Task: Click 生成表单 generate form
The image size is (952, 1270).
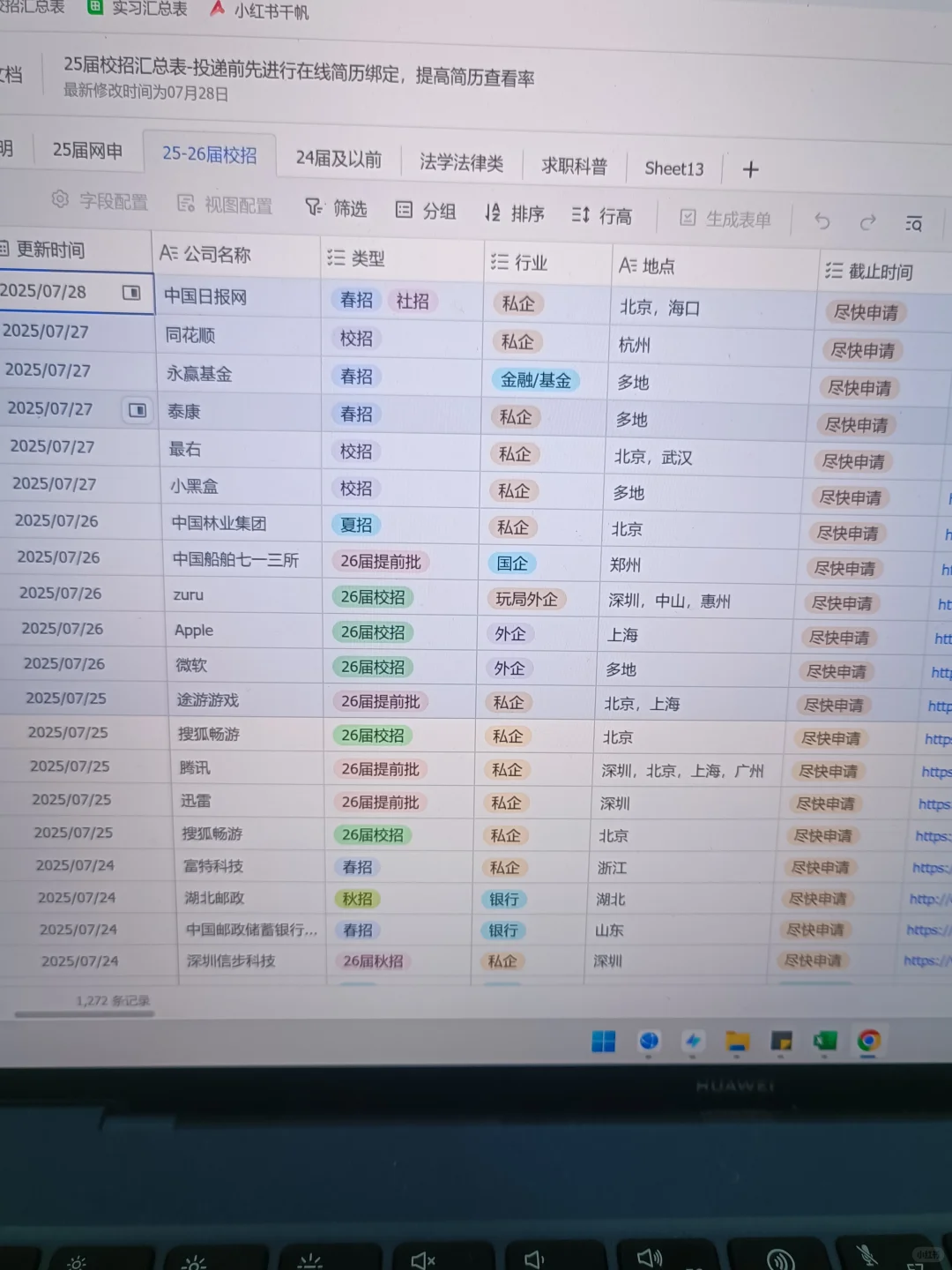Action: pyautogui.click(x=725, y=219)
